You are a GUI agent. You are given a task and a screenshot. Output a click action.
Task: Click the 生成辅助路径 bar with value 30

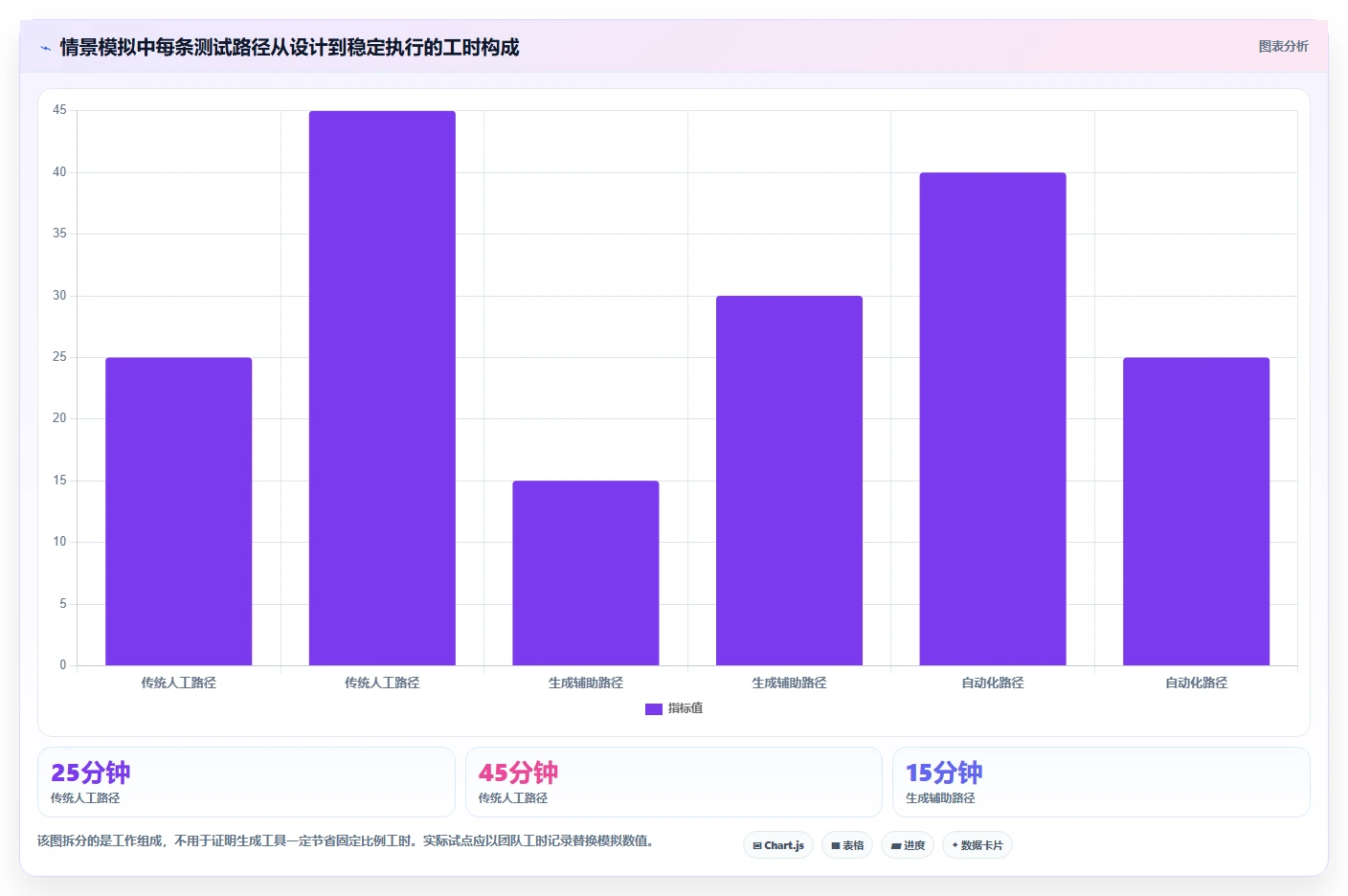[789, 481]
